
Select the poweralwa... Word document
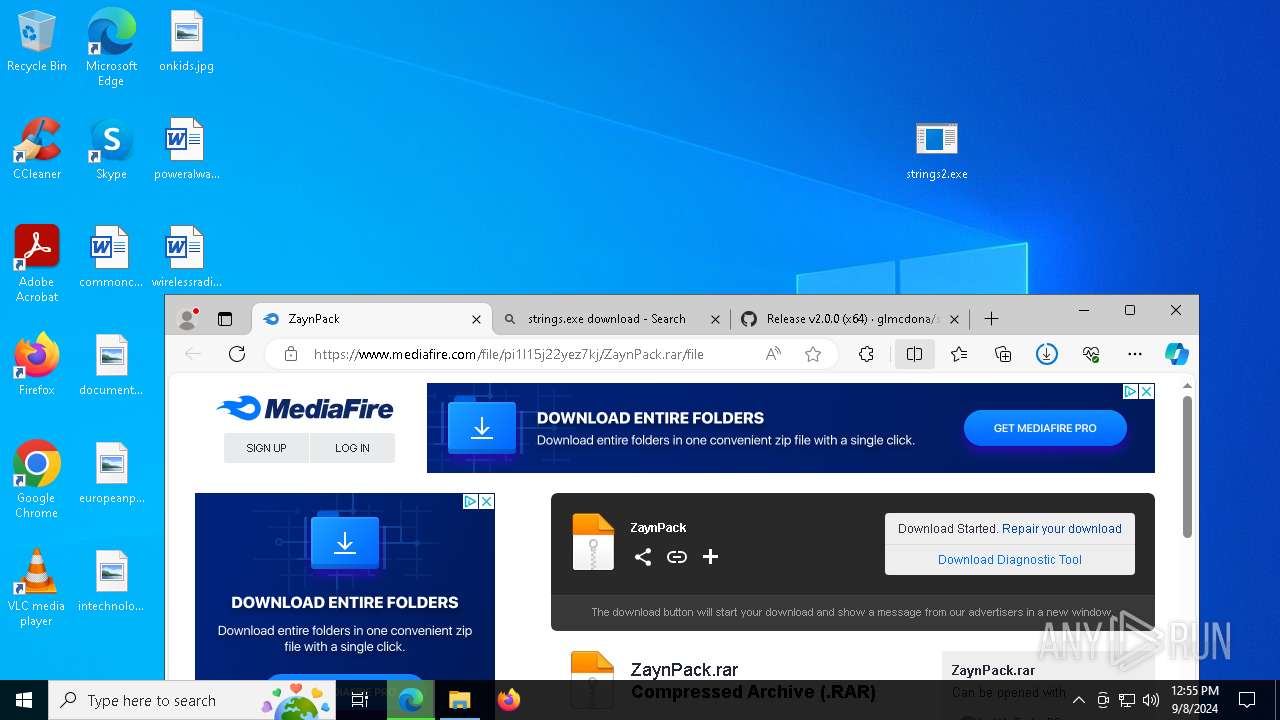tap(186, 150)
